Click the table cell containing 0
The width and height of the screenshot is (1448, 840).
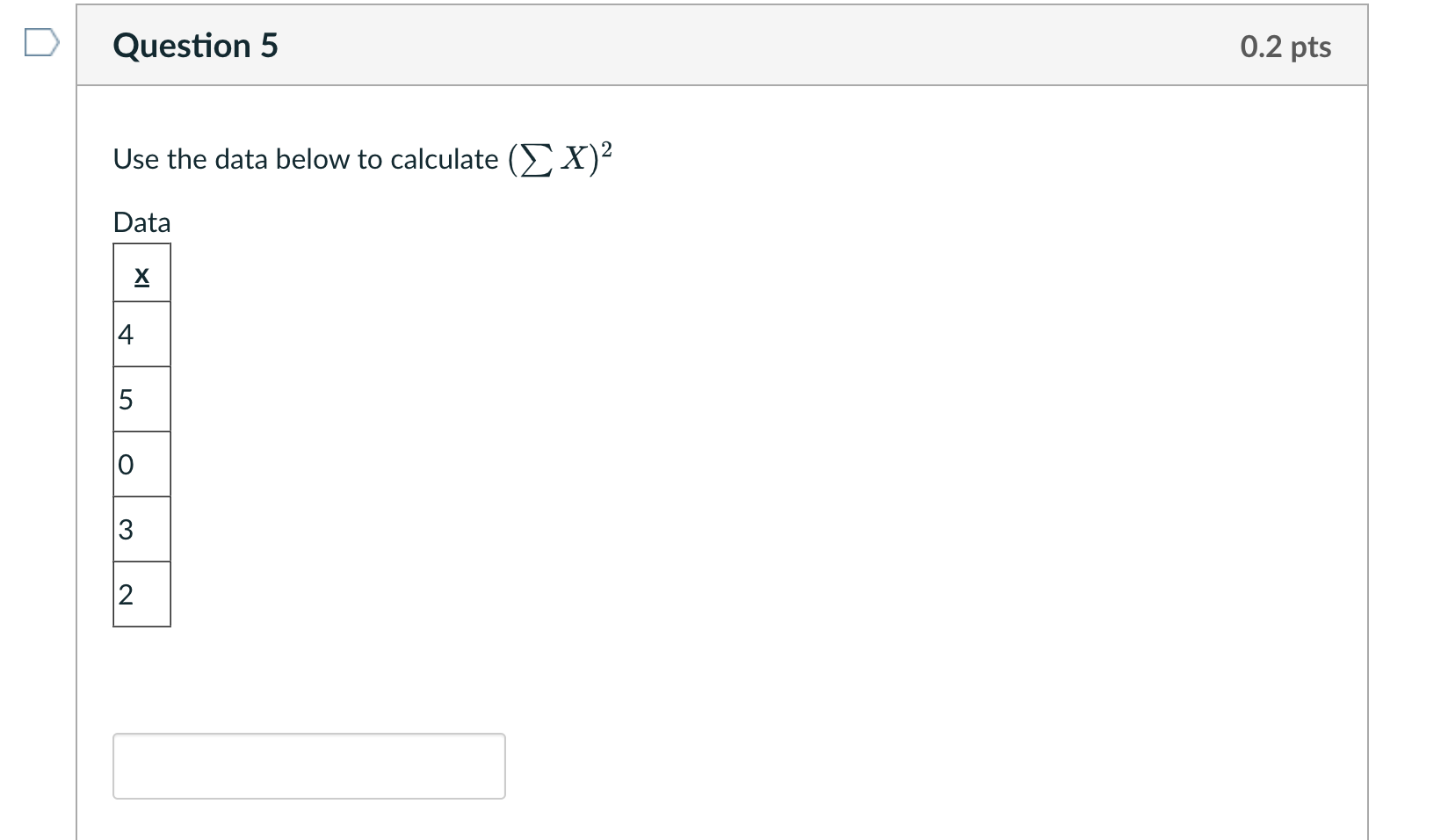[x=141, y=463]
